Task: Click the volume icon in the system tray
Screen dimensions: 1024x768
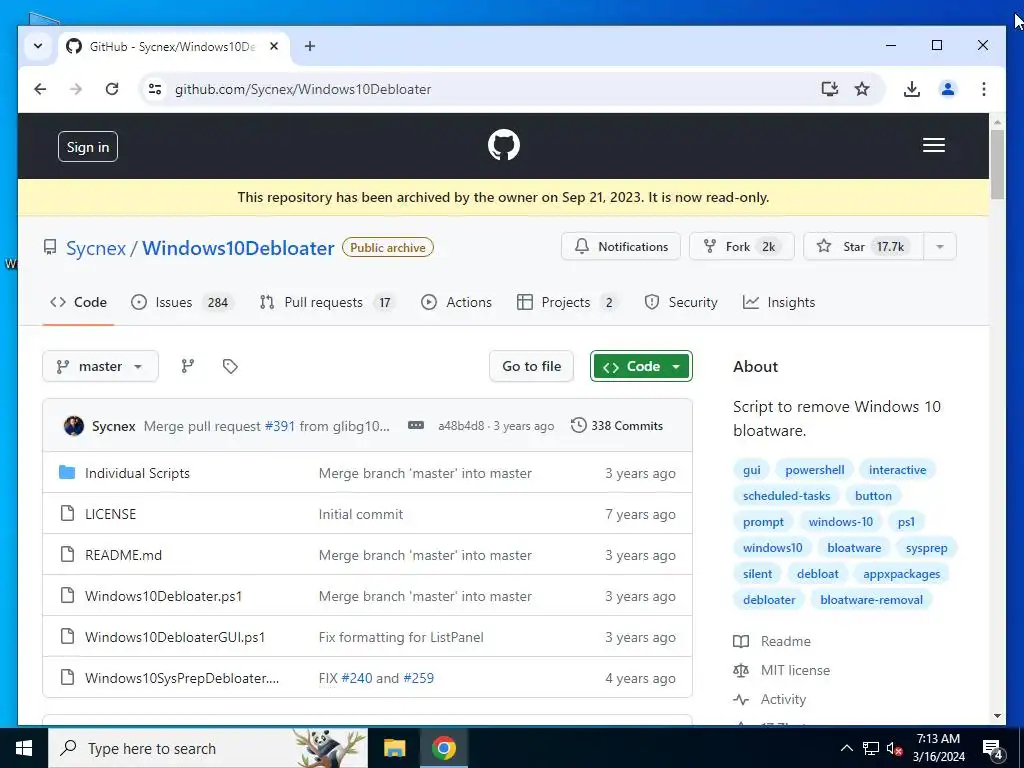Action: [x=894, y=749]
